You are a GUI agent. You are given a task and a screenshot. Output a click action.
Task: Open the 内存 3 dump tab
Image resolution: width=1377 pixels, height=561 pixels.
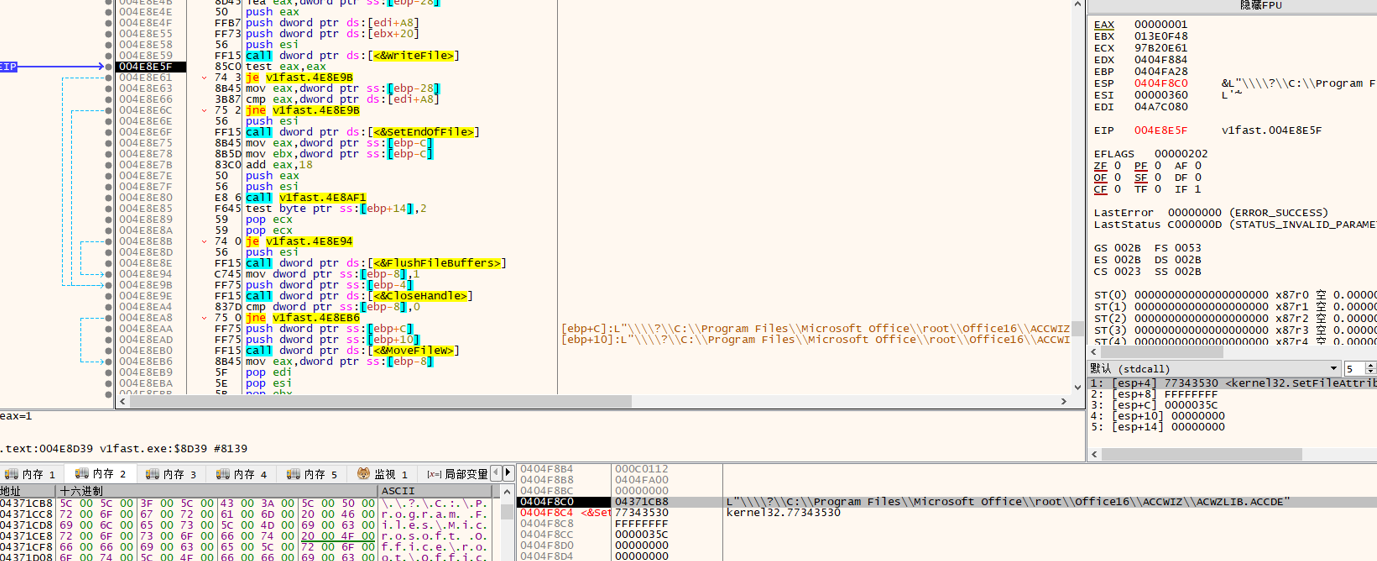point(172,474)
